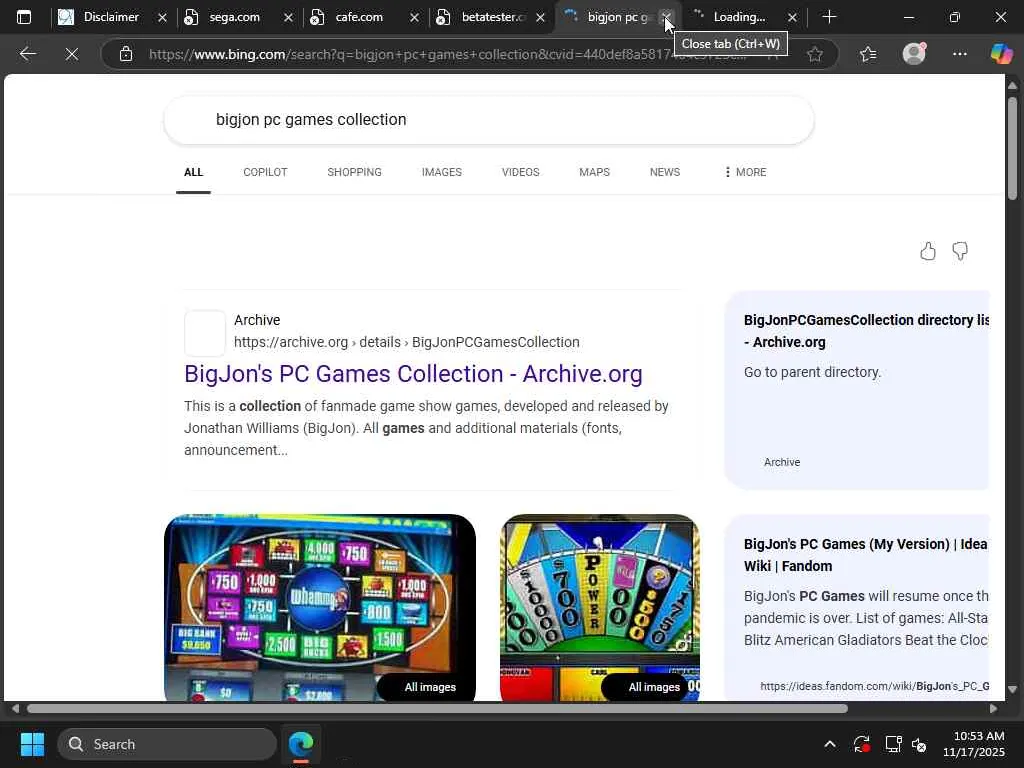Select the SHOPPING search category
The width and height of the screenshot is (1024, 768).
(355, 172)
